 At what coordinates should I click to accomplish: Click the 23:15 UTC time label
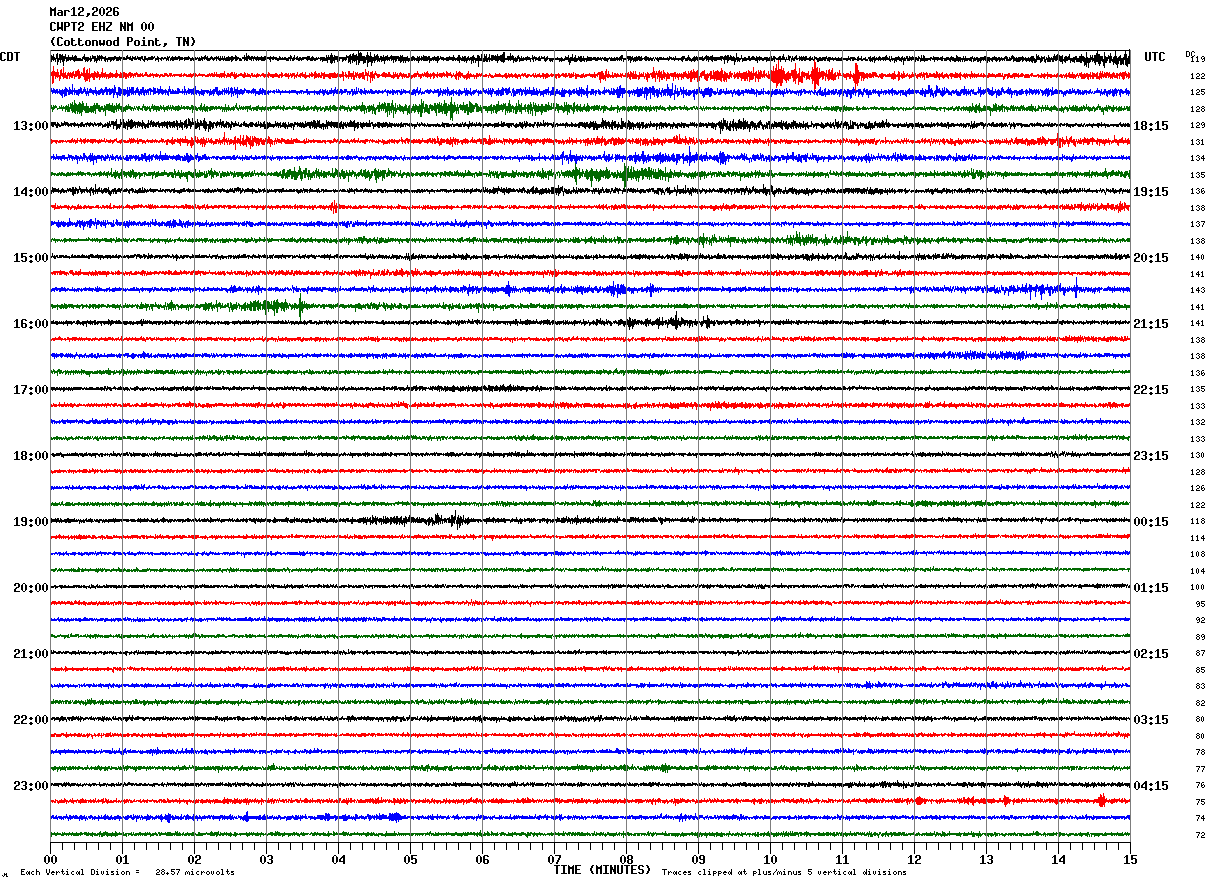1151,456
